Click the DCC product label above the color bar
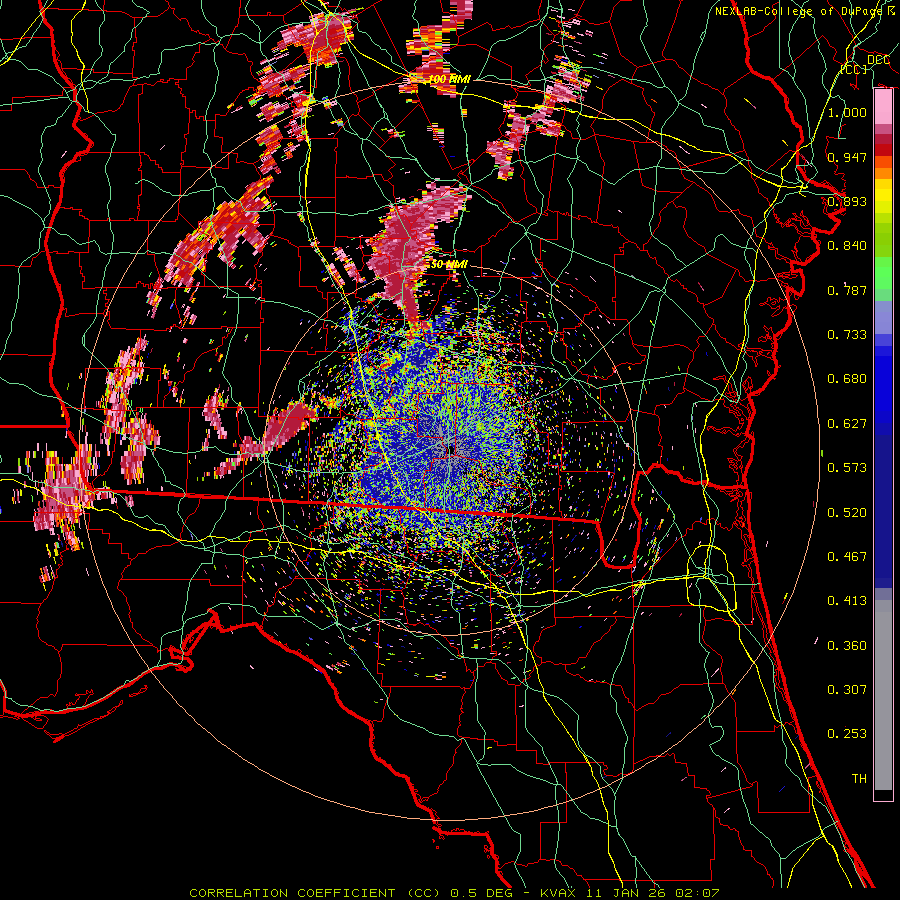The width and height of the screenshot is (900, 900). [878, 60]
